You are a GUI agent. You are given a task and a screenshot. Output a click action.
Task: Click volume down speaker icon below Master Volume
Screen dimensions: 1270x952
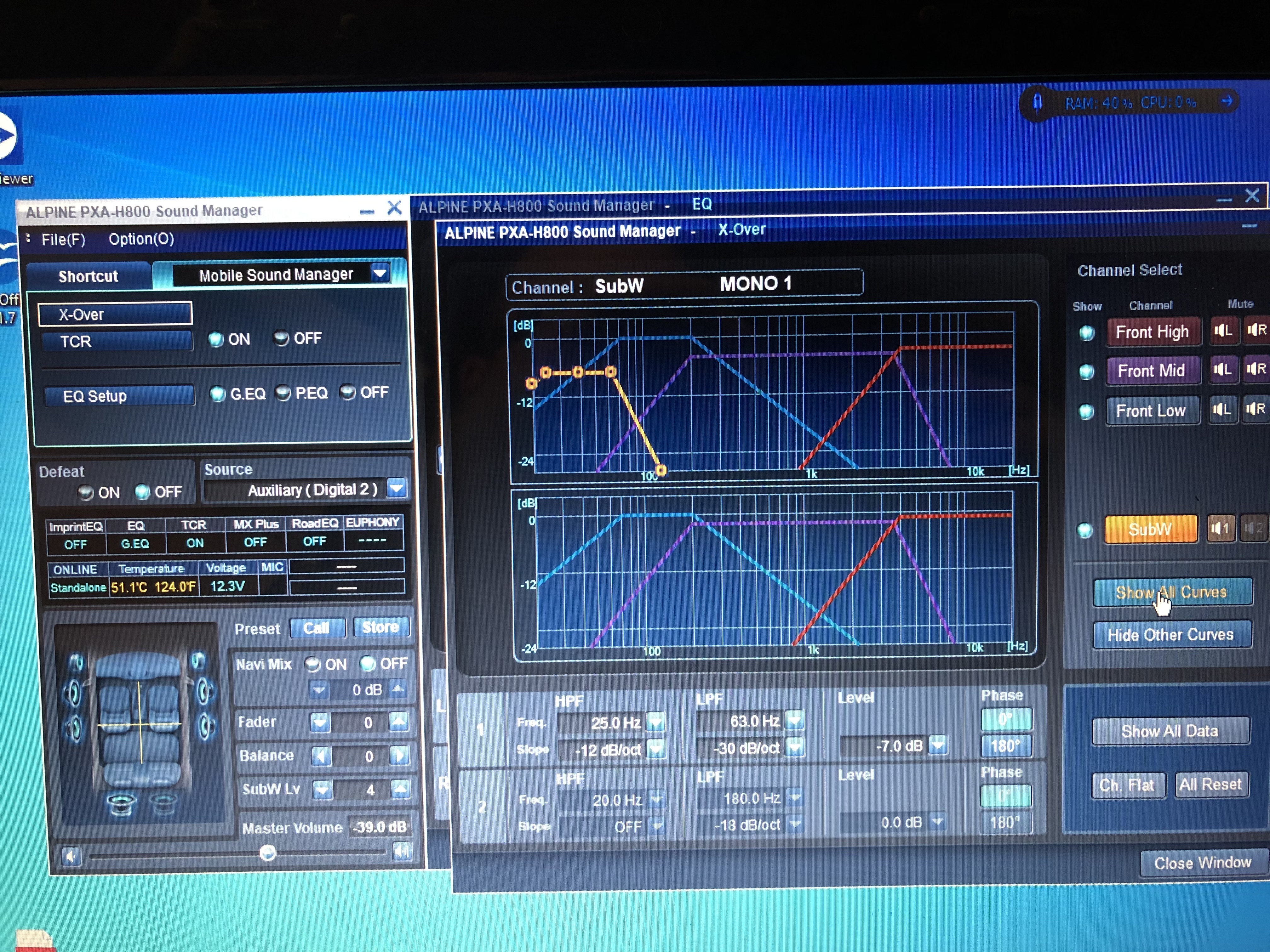(71, 857)
